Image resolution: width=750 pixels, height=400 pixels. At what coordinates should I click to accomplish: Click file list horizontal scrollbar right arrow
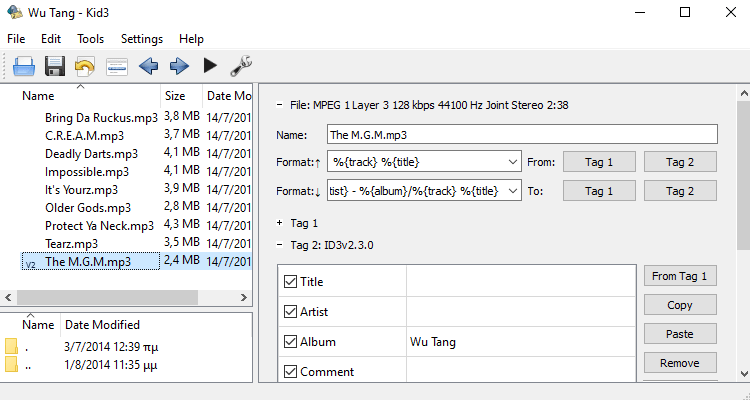(244, 297)
